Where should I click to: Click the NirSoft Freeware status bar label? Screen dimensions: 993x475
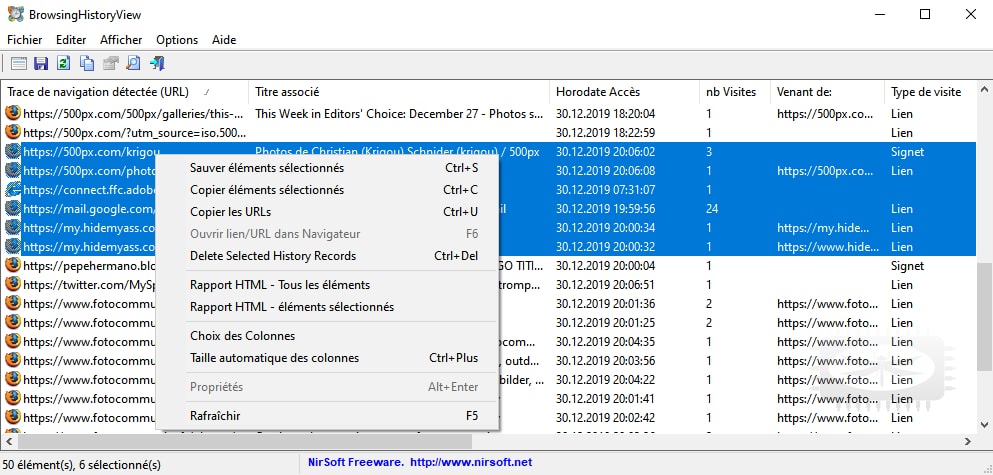pyautogui.click(x=355, y=462)
